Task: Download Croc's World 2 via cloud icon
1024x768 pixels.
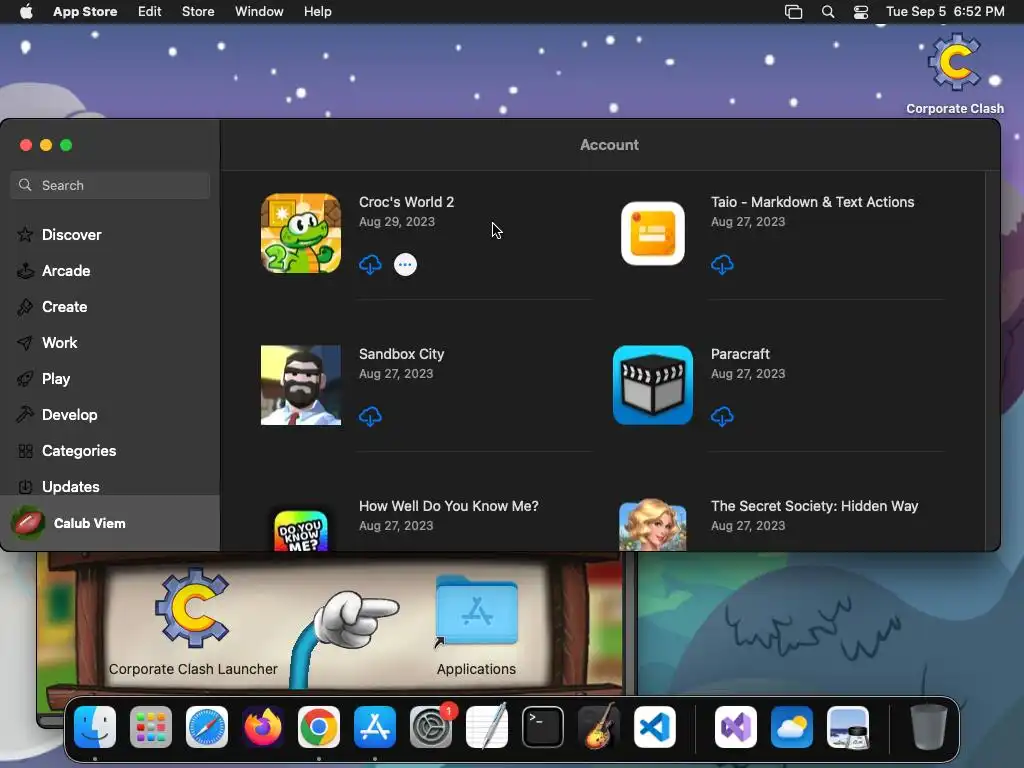Action: coord(370,264)
